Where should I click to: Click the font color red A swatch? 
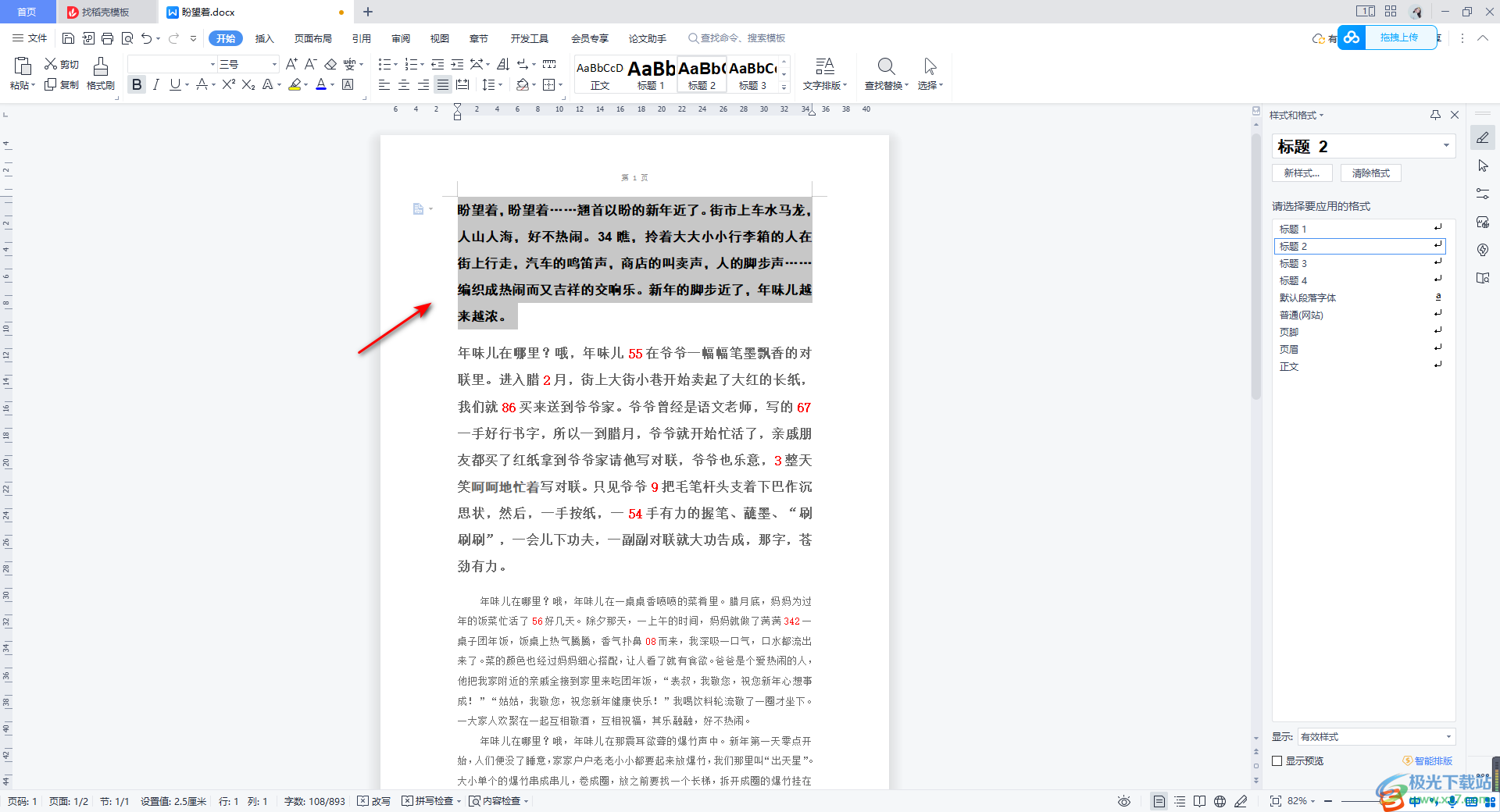(x=320, y=84)
